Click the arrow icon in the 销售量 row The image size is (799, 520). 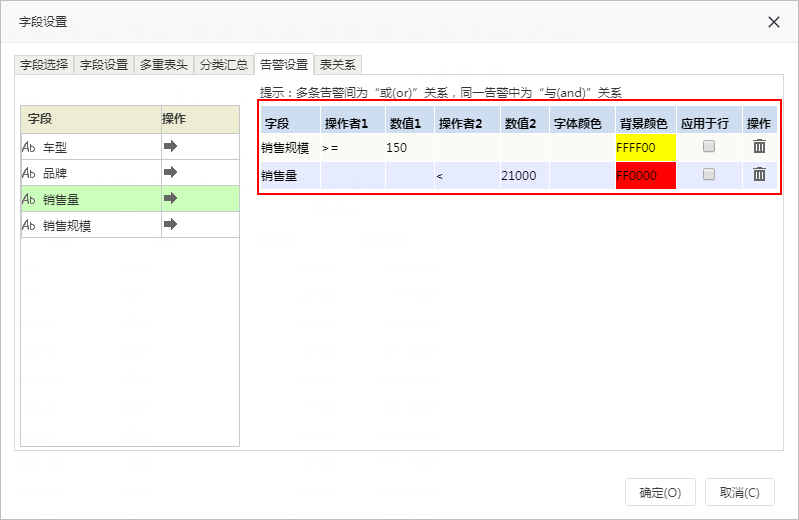(x=170, y=198)
